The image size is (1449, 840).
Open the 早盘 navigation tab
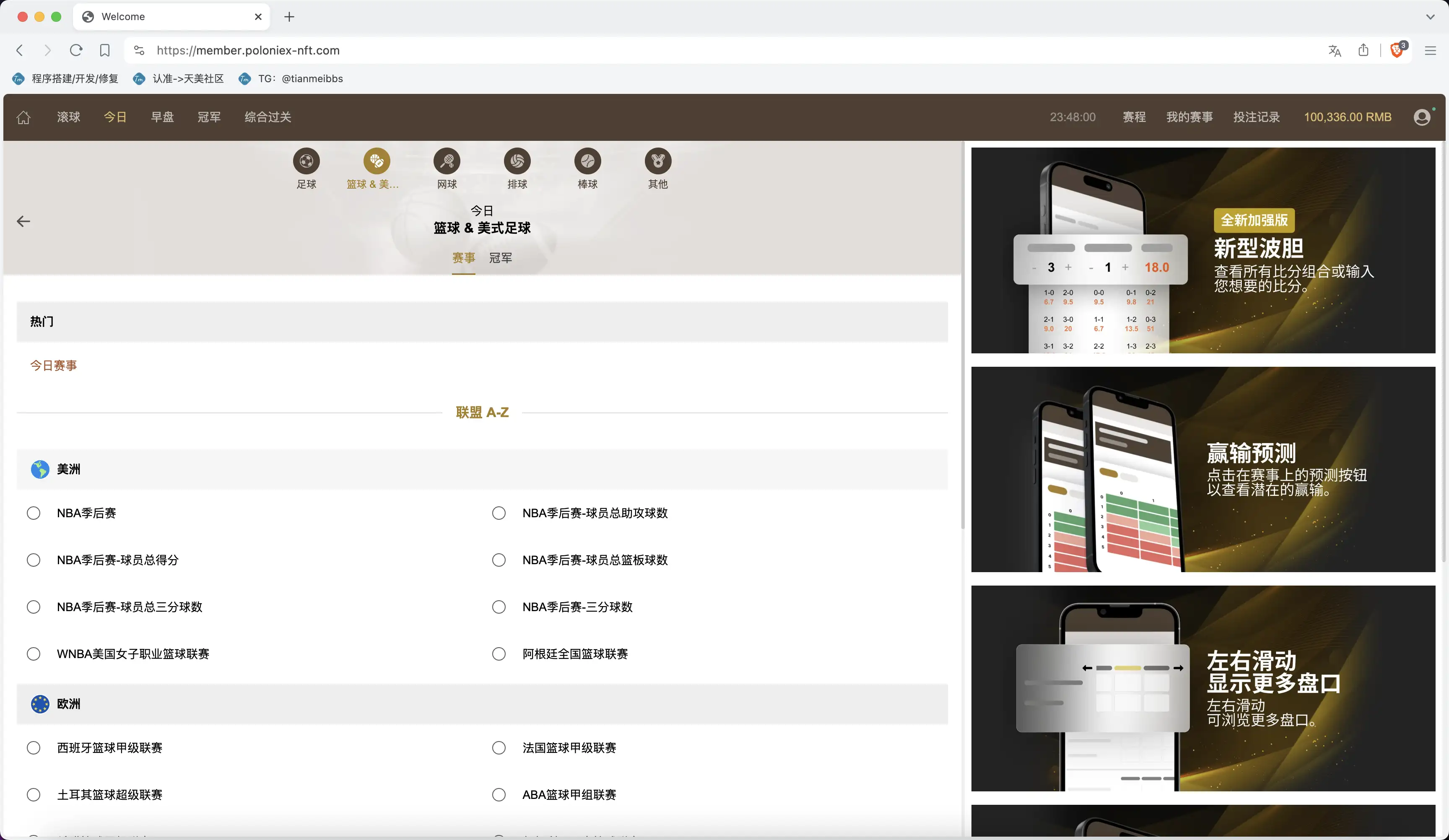tap(162, 117)
